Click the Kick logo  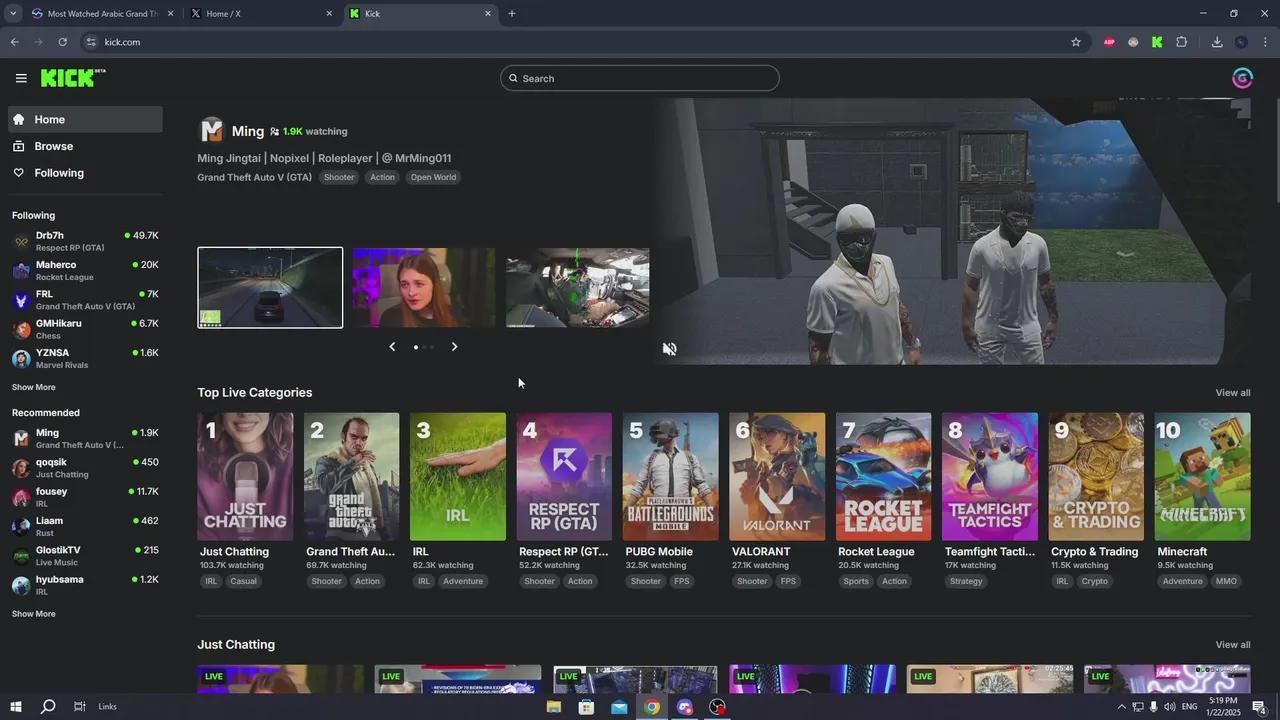click(72, 78)
